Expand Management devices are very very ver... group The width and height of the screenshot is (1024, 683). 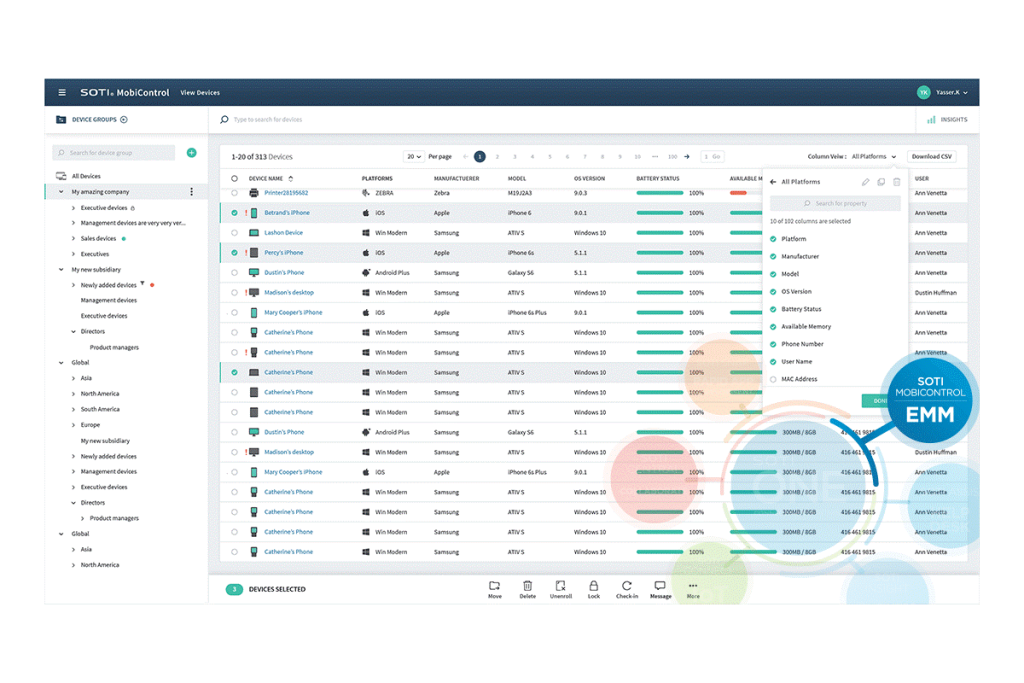(x=73, y=223)
